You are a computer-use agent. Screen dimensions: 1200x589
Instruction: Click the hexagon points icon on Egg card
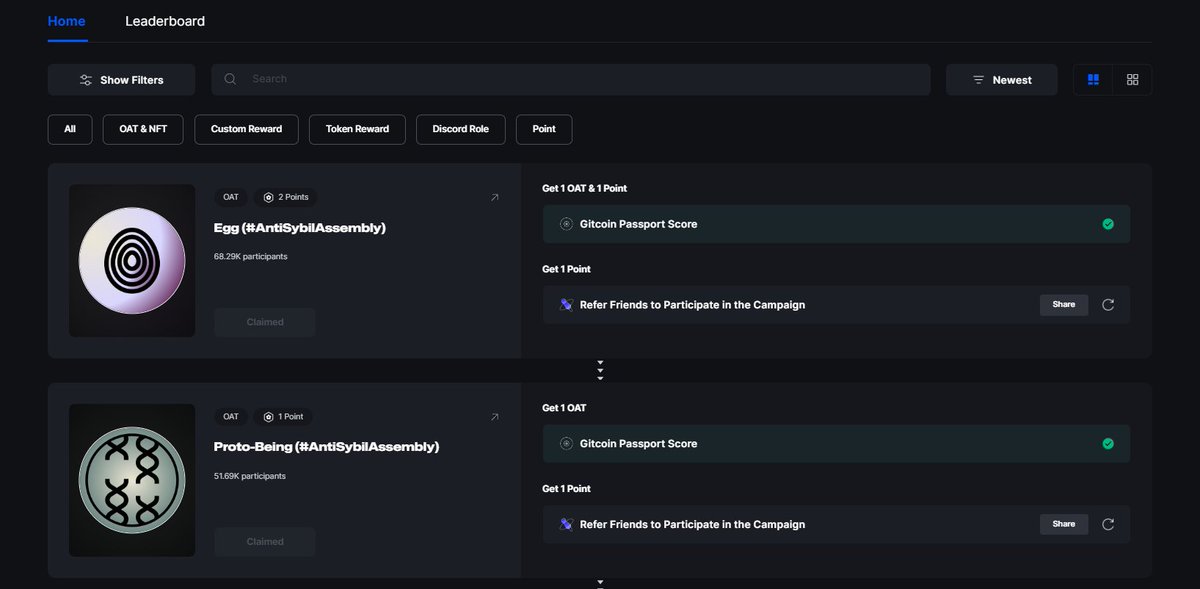coord(268,197)
